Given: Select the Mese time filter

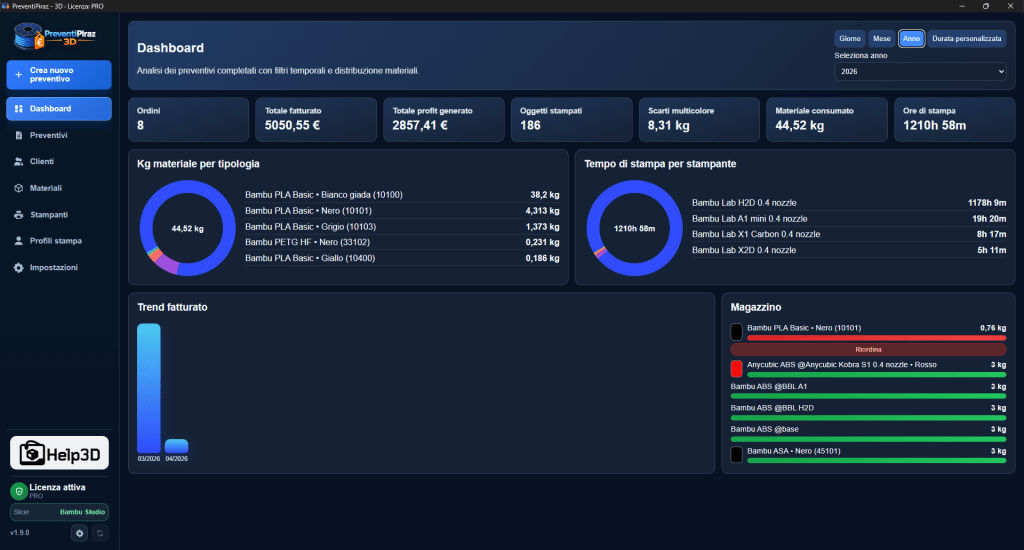Looking at the screenshot, I should (882, 39).
